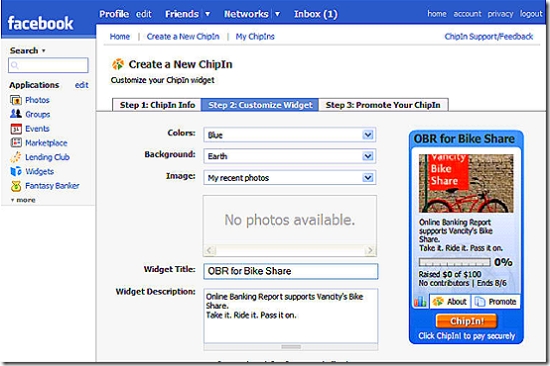Expand more applications in sidebar
The image size is (550, 366).
coord(23,200)
